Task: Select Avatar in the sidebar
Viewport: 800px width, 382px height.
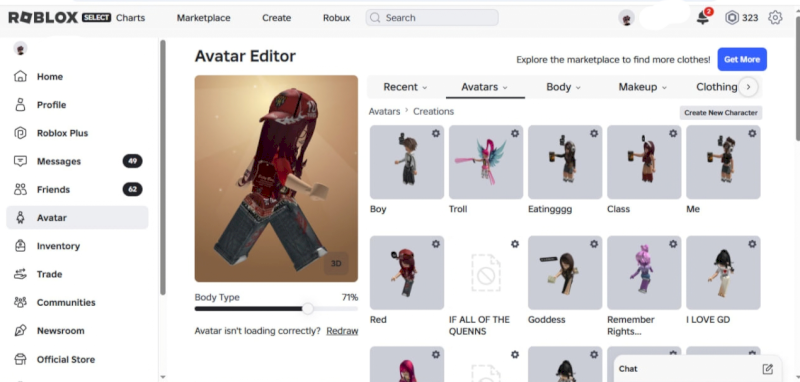Action: click(x=77, y=218)
